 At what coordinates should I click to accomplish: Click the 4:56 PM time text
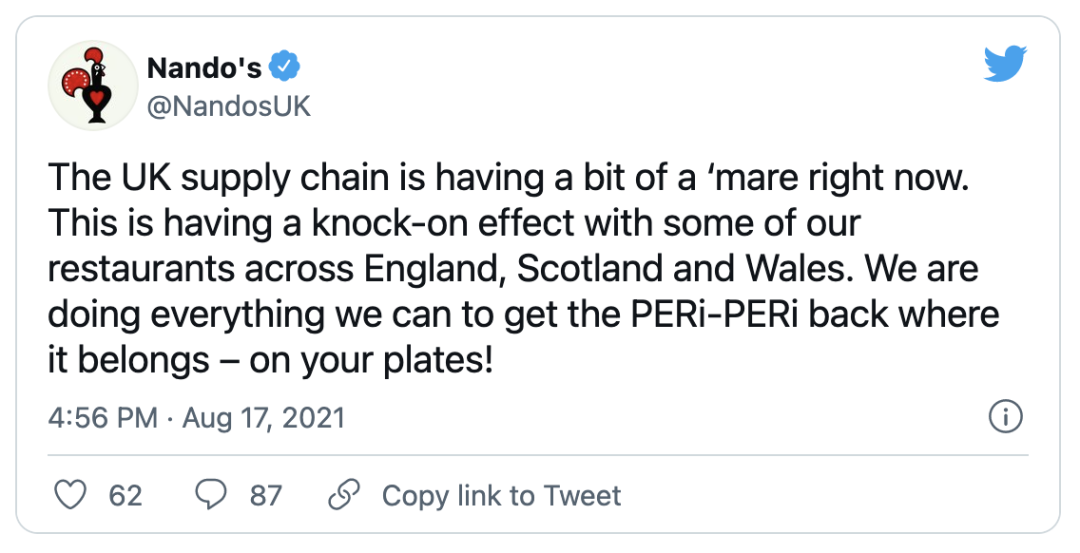pos(102,417)
